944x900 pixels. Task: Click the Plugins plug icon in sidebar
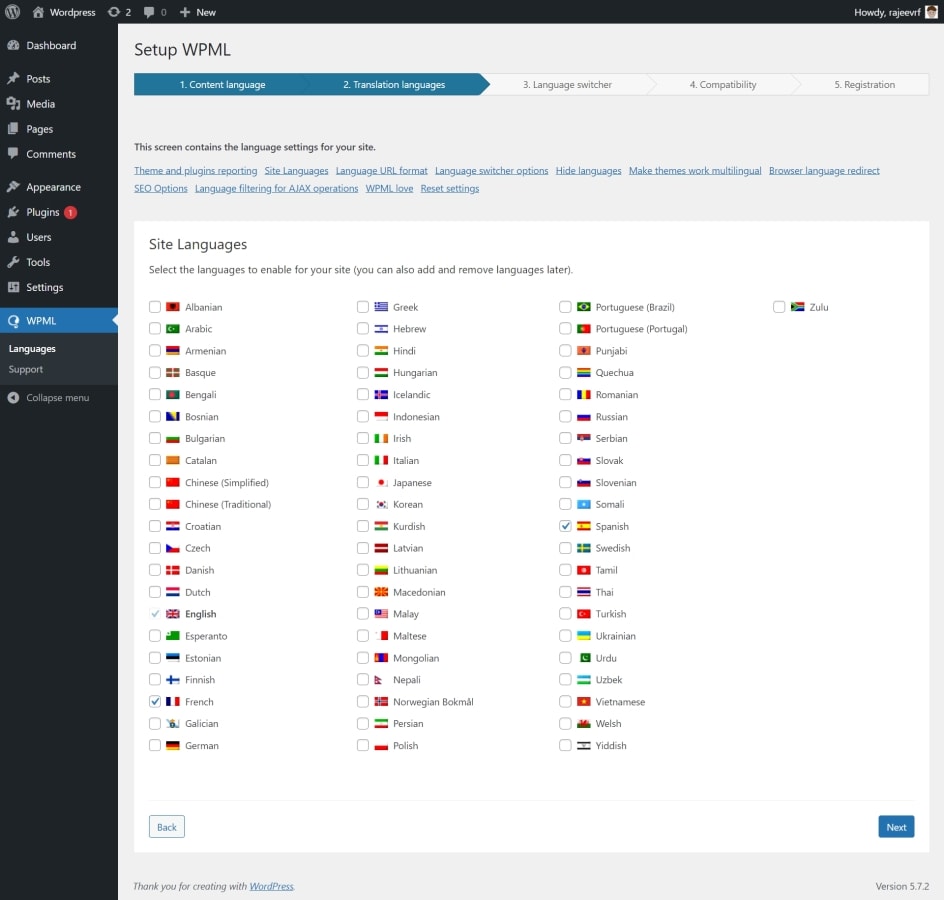13,212
